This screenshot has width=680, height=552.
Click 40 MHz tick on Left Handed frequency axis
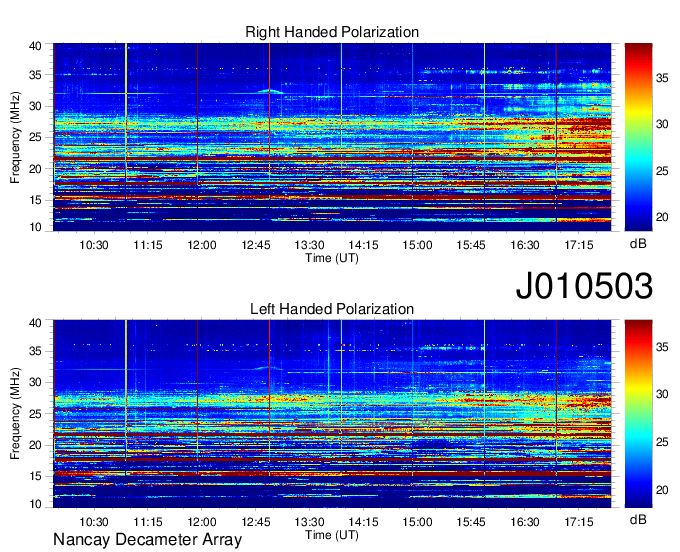36,323
